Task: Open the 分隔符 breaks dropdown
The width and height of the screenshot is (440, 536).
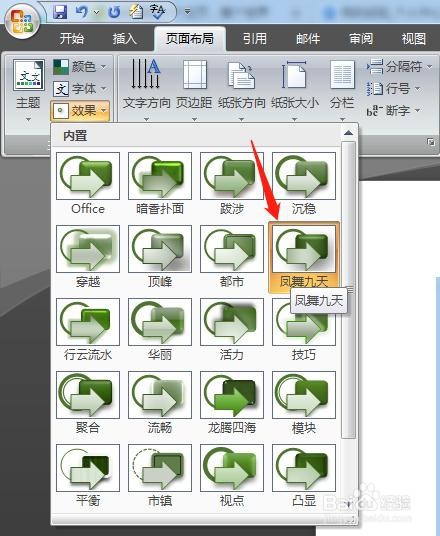Action: click(x=400, y=66)
